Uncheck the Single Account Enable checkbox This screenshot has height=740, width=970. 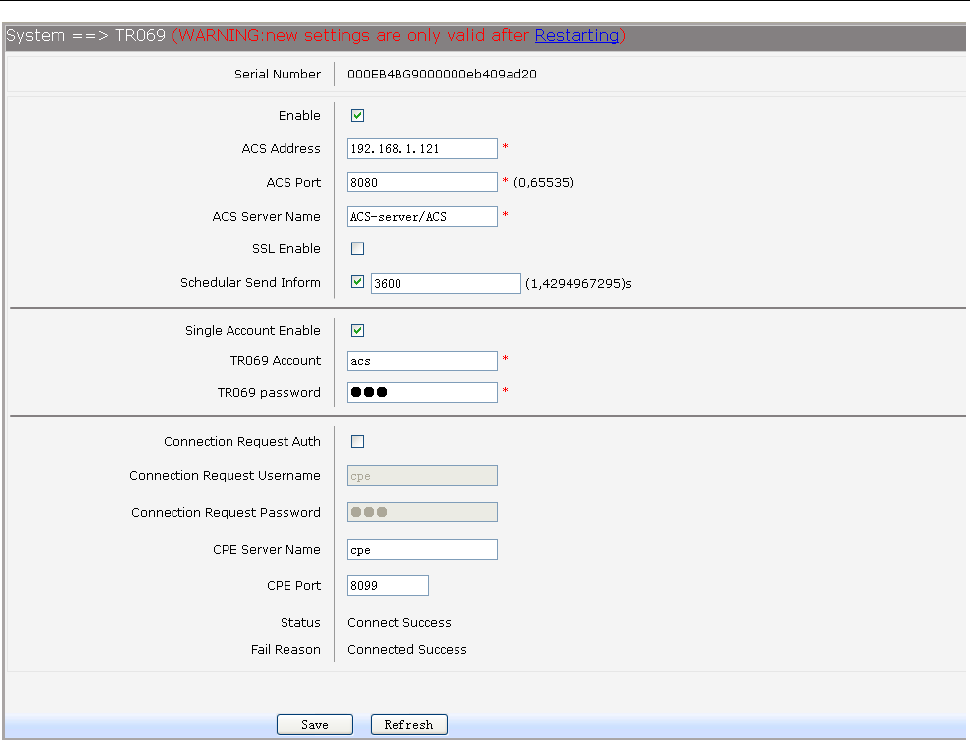(x=357, y=330)
